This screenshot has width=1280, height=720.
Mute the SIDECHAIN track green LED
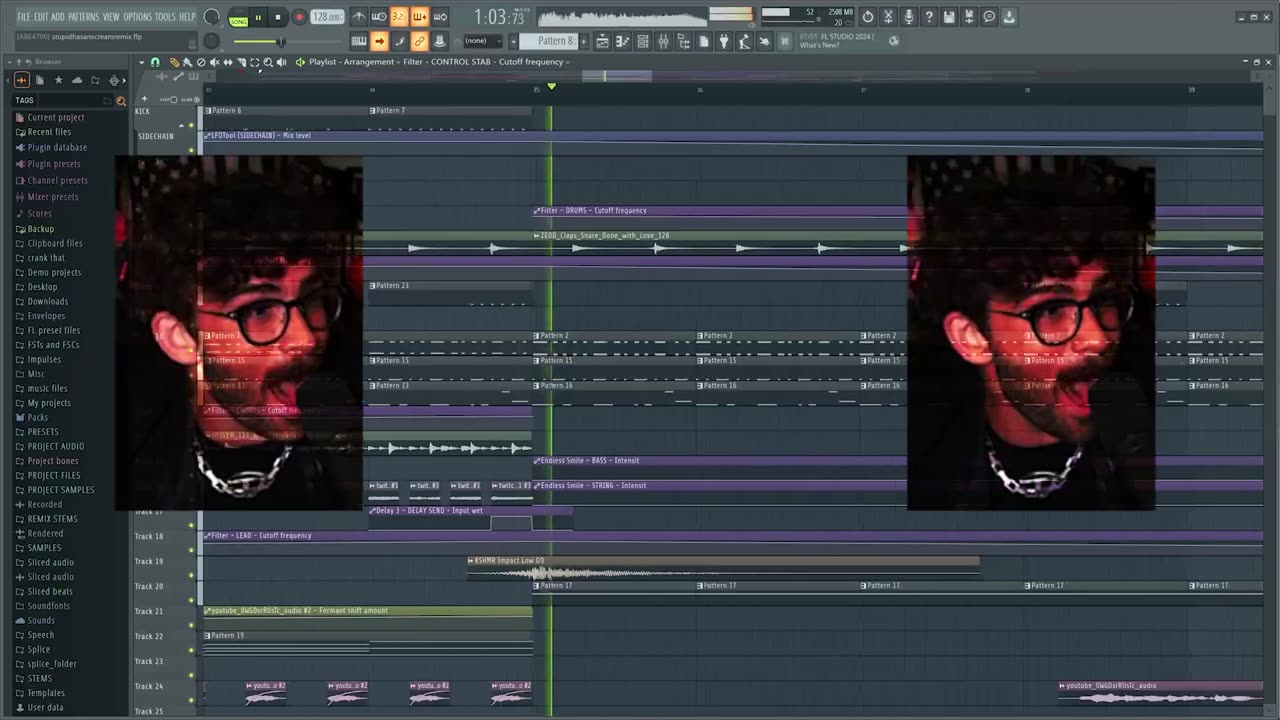pos(191,150)
